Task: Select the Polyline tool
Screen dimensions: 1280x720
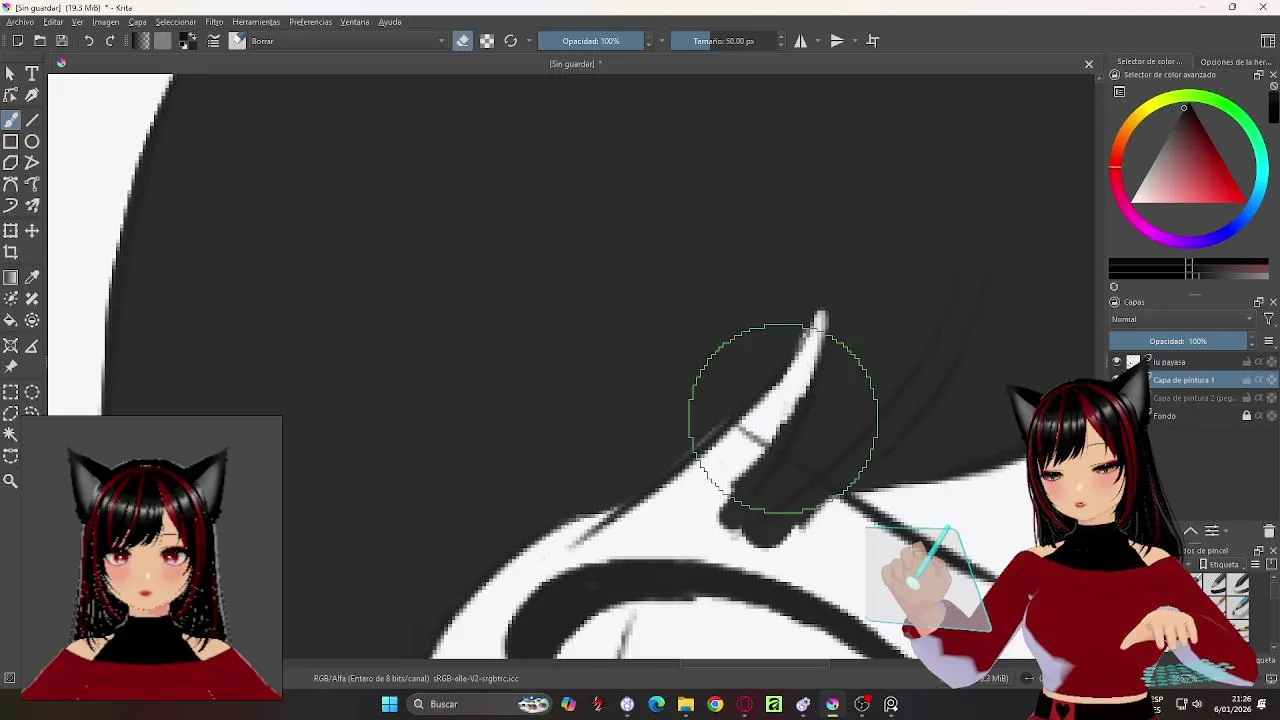Action: coord(32,163)
